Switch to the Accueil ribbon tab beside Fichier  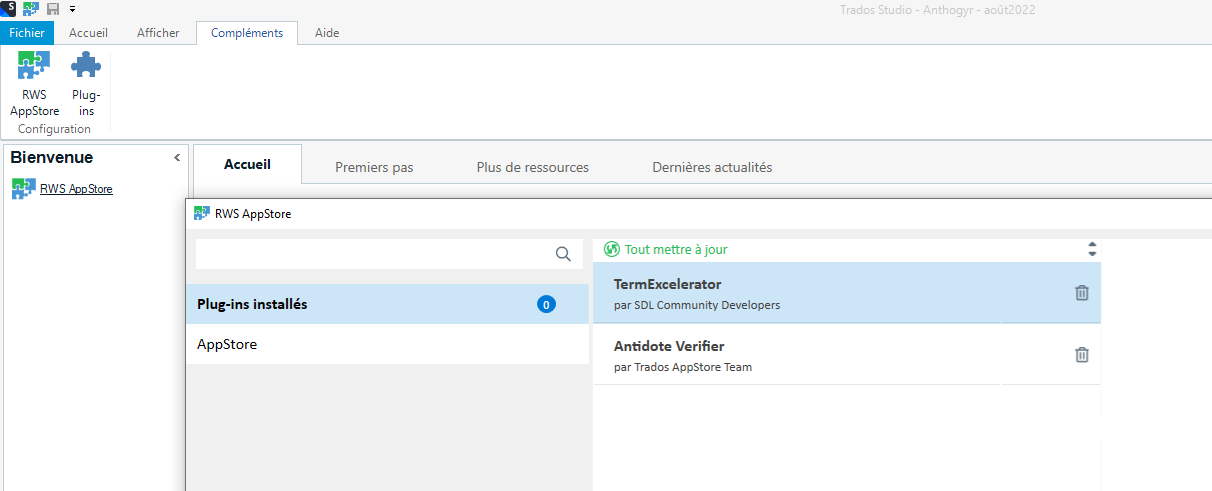[88, 33]
